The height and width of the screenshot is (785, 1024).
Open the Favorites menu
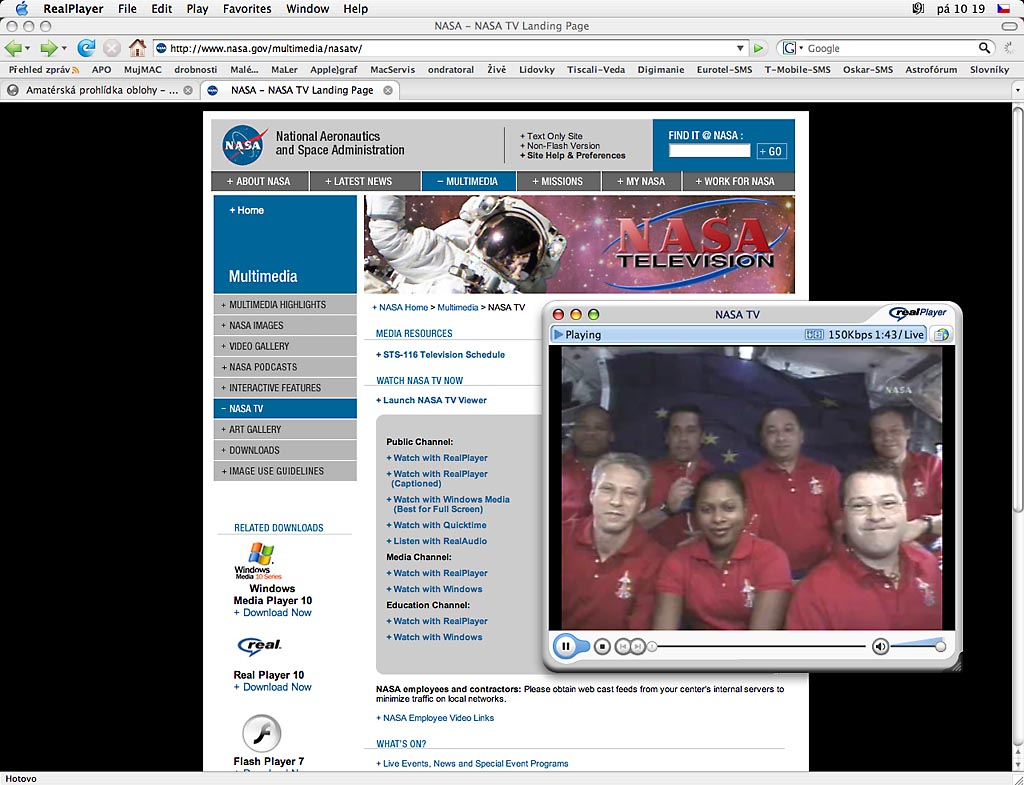[x=247, y=8]
